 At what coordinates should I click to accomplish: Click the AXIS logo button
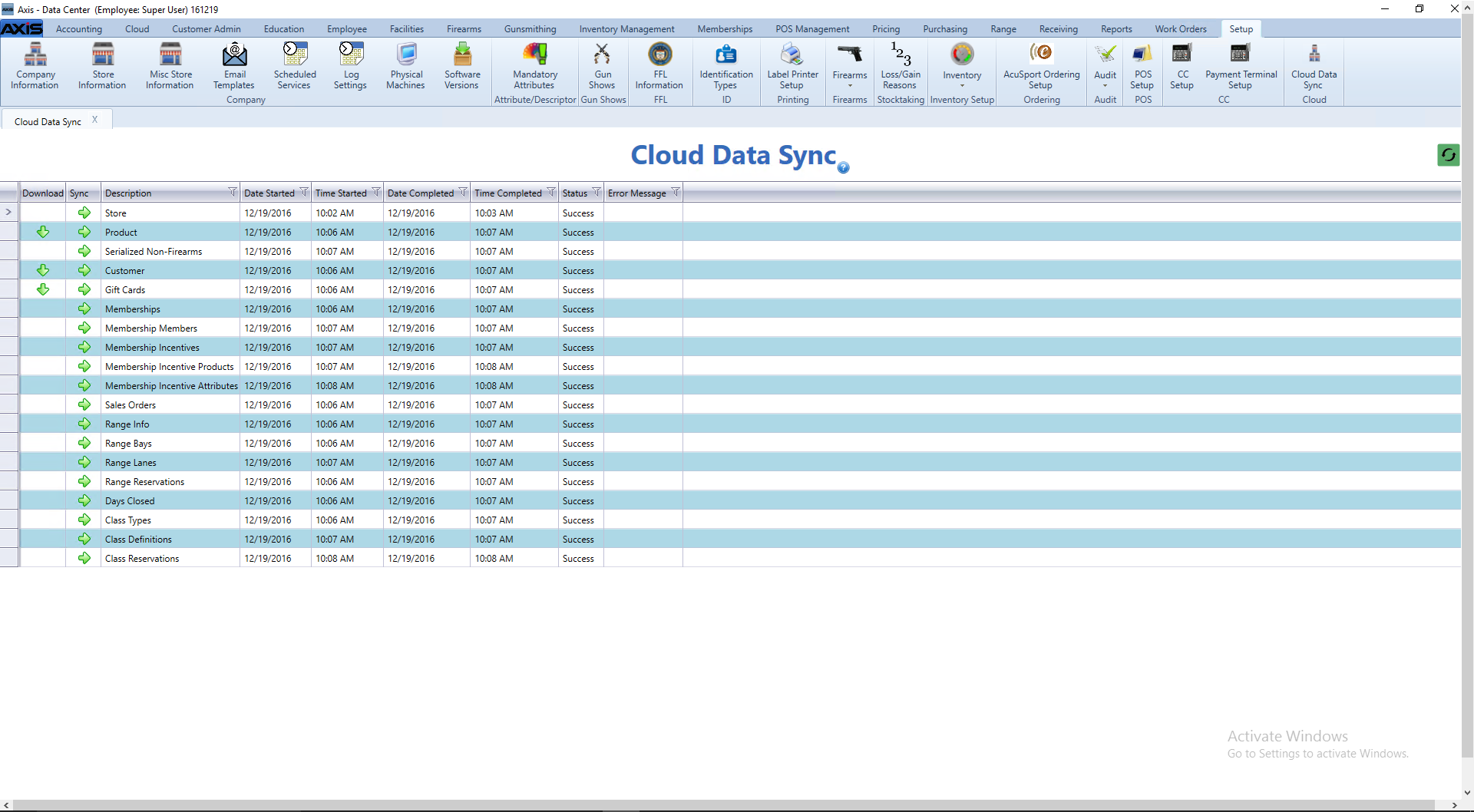21,28
